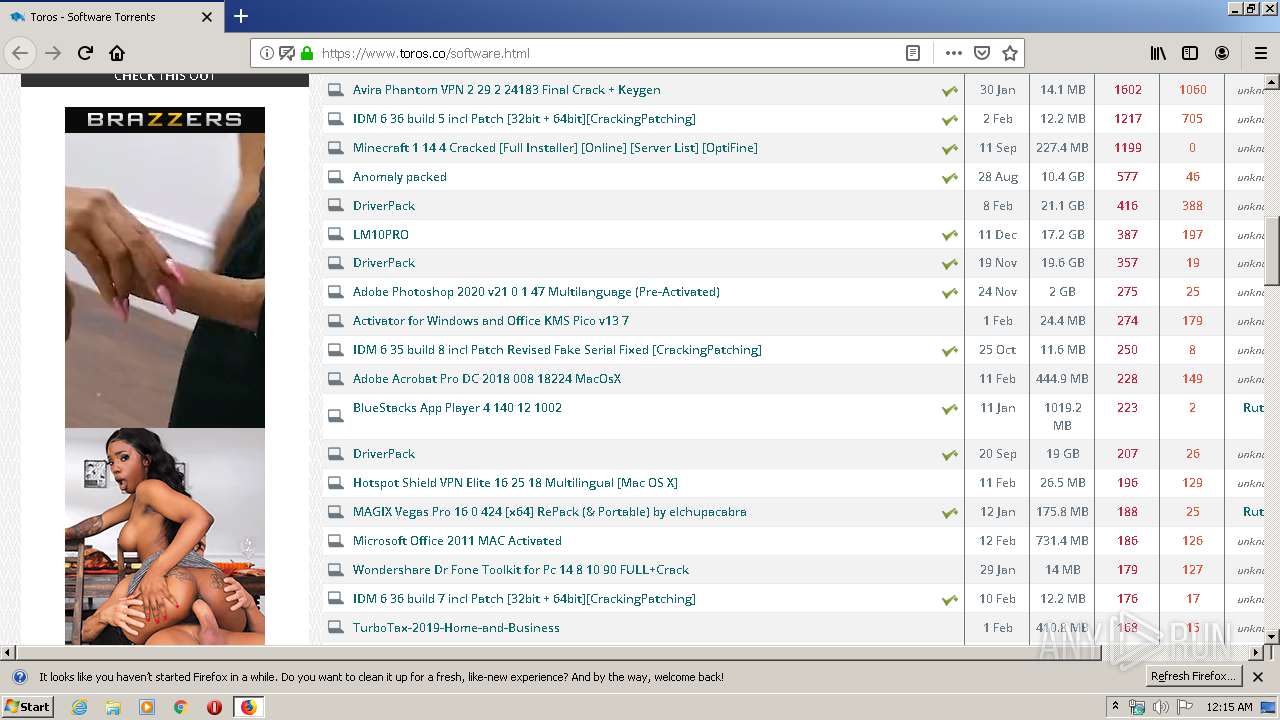Click verified checkmark on Anomaly packed row
This screenshot has height=720, width=1280.
(949, 178)
